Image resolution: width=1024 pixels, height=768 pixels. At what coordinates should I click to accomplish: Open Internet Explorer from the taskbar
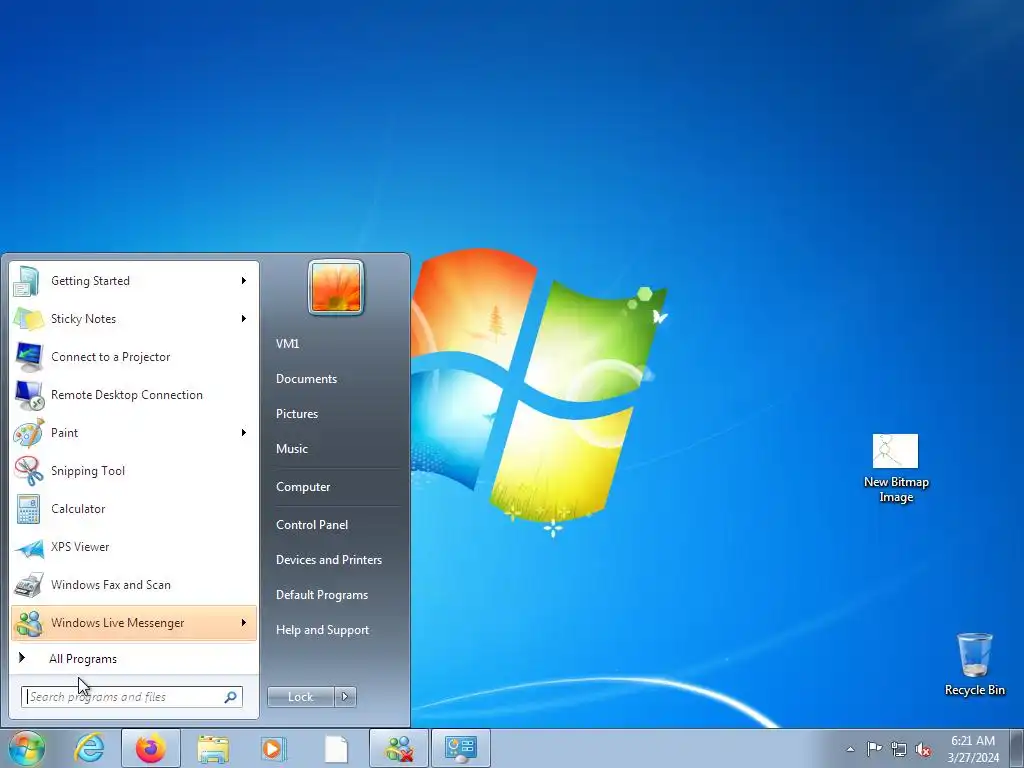click(x=89, y=748)
